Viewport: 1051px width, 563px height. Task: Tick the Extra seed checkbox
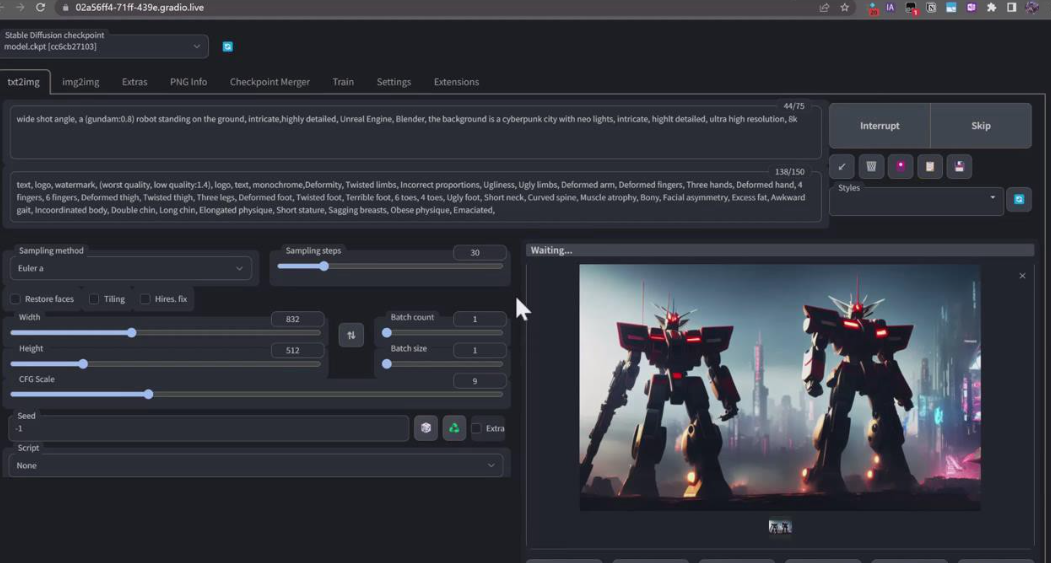pyautogui.click(x=477, y=428)
